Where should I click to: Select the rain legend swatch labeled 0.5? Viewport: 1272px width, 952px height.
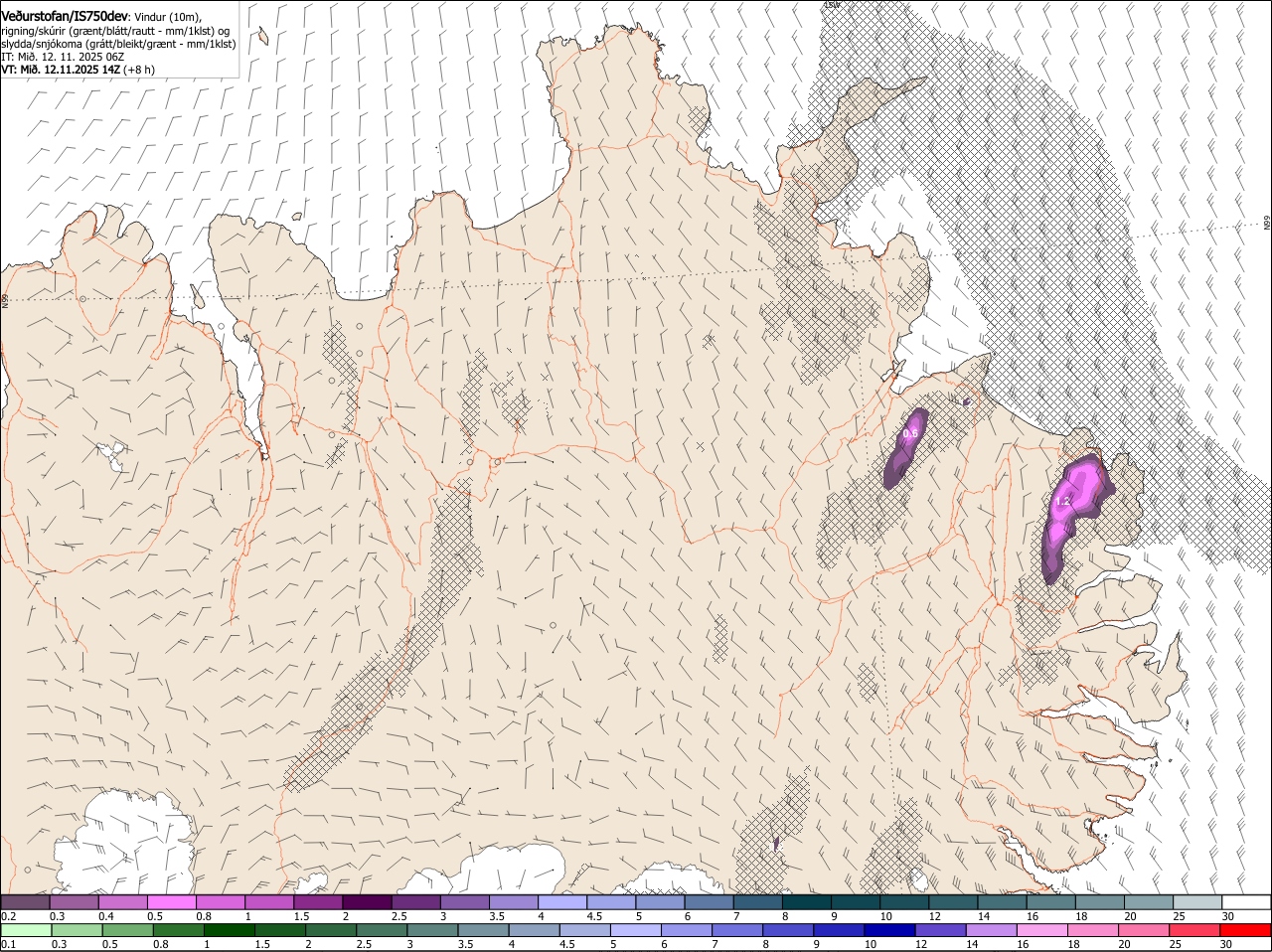tap(127, 930)
